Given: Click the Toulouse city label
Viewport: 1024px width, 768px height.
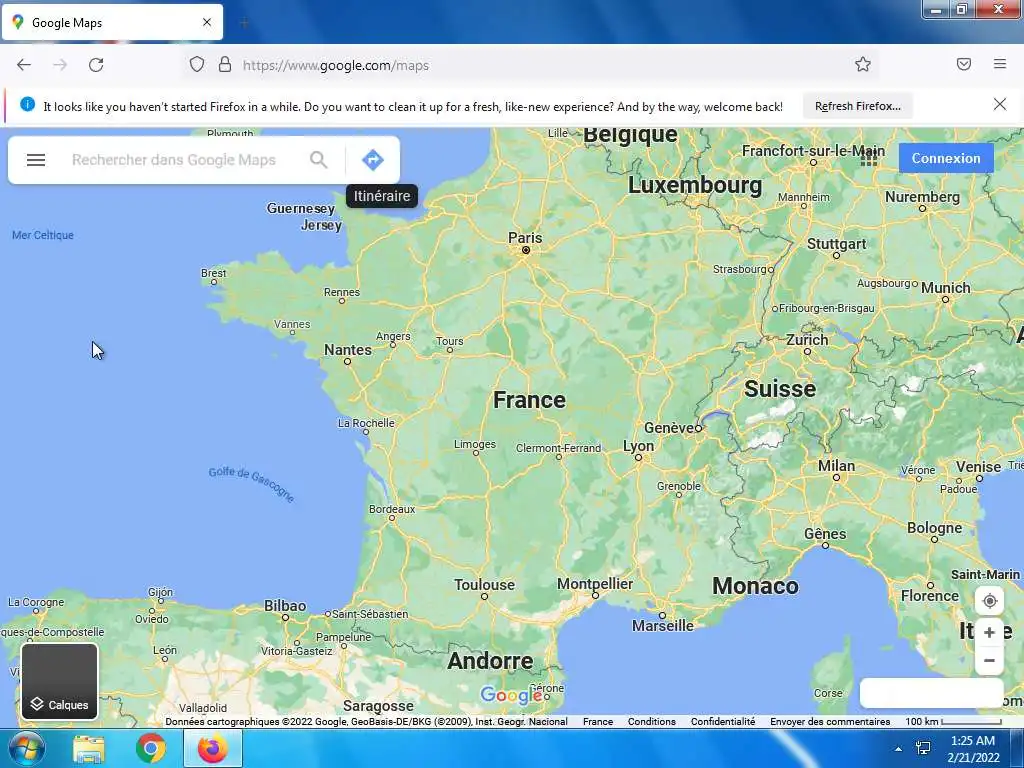Looking at the screenshot, I should click(485, 584).
